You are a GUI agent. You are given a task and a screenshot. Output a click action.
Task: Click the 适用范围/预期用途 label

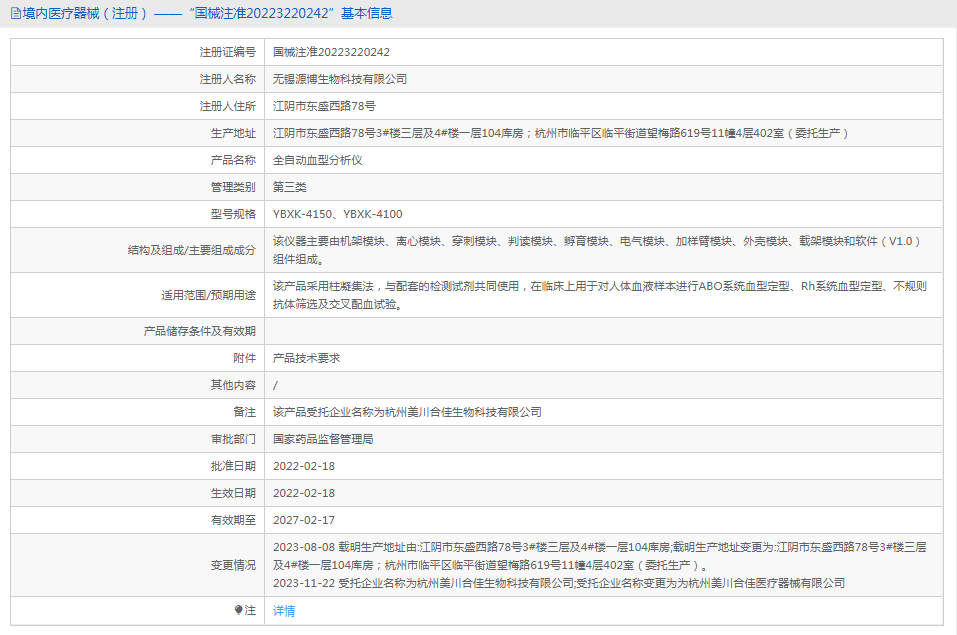(208, 296)
